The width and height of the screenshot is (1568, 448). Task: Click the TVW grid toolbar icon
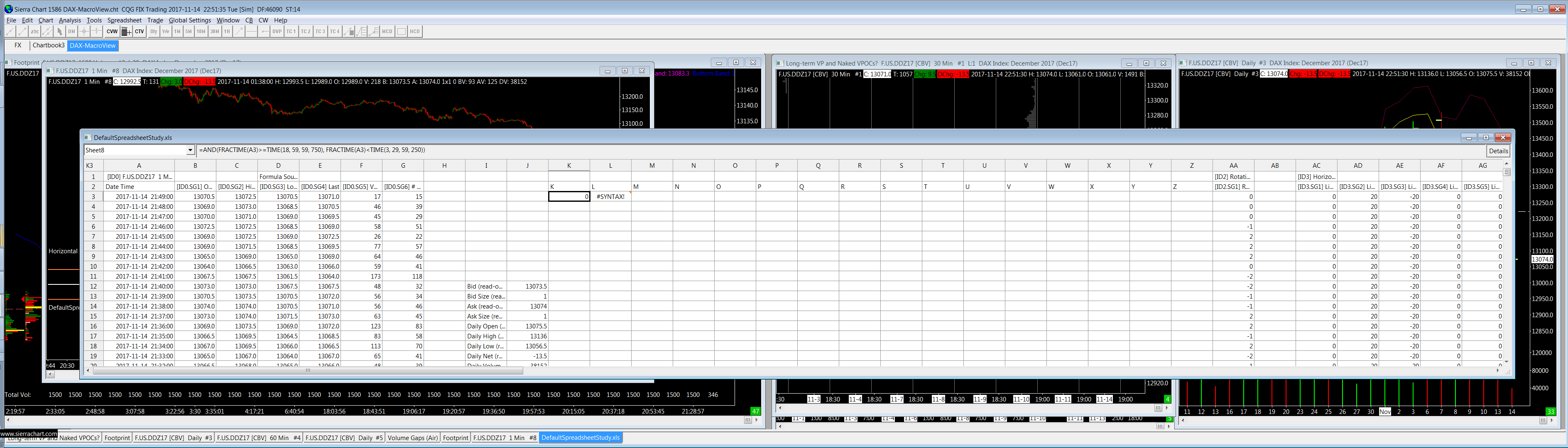(126, 32)
